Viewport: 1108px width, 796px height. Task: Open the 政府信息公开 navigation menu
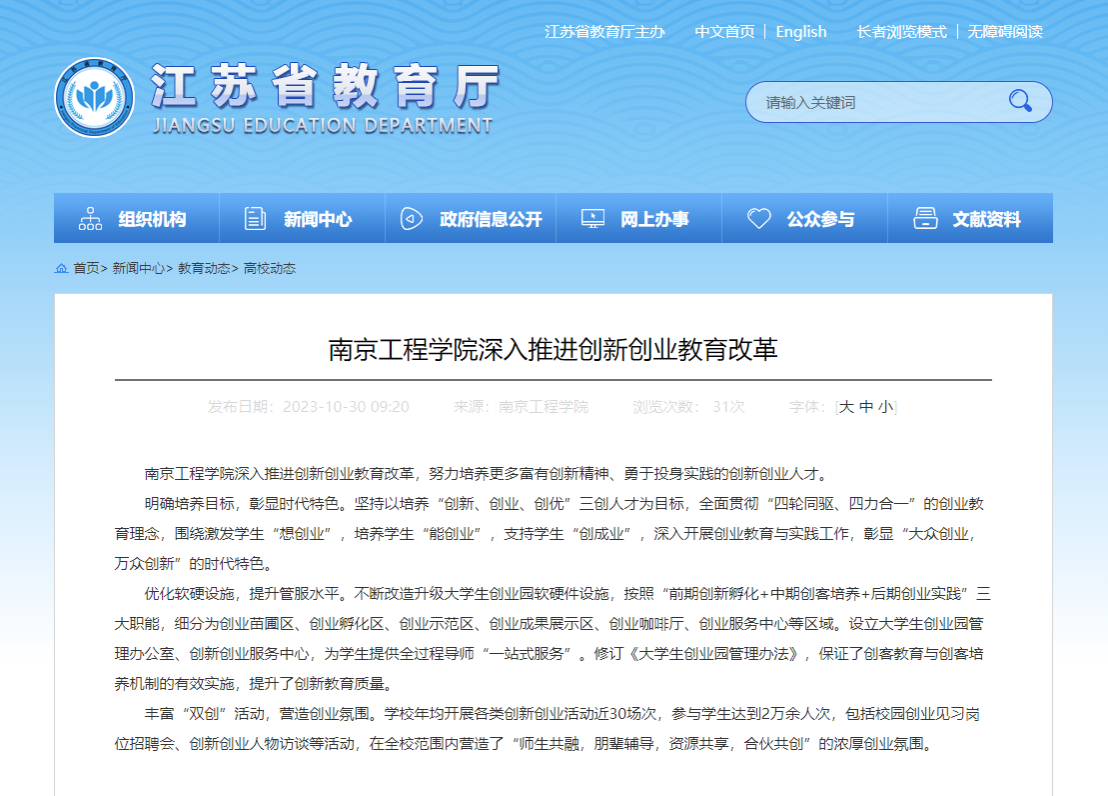(490, 219)
